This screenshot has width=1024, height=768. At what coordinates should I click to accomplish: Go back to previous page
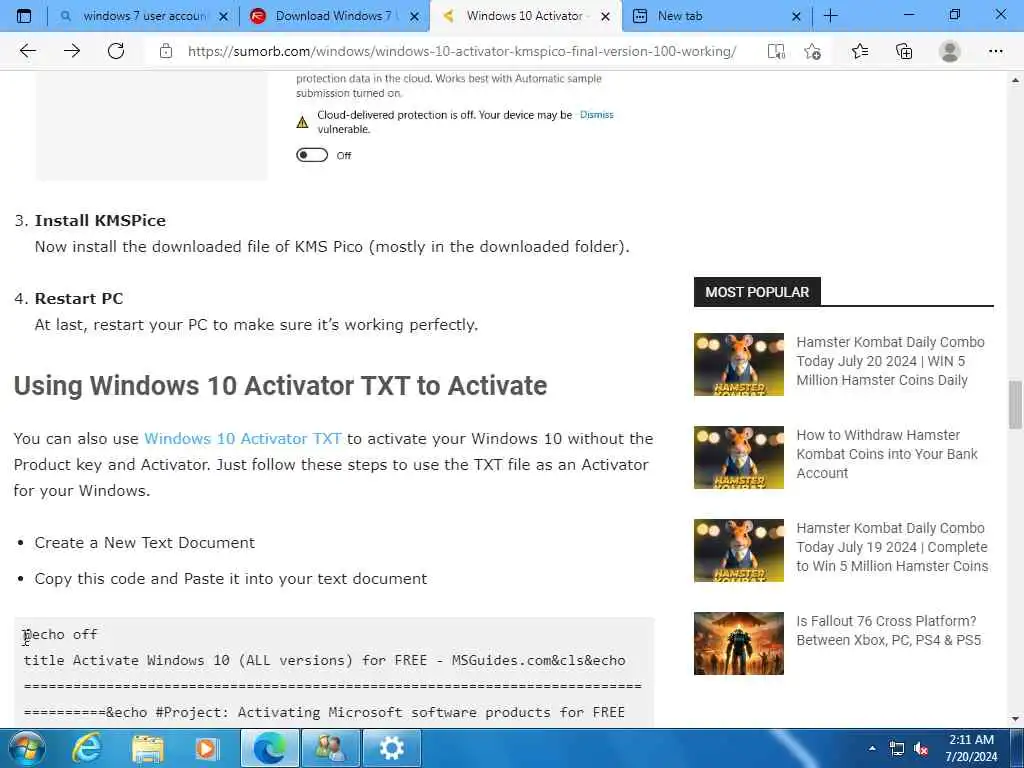point(27,51)
